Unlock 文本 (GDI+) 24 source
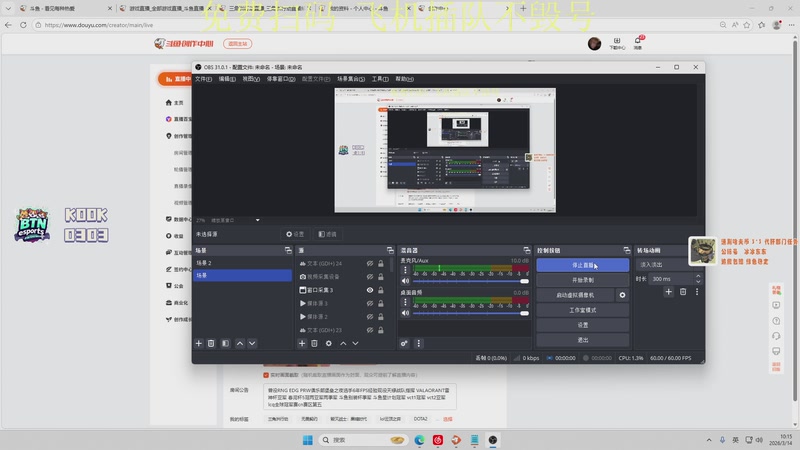Viewport: 800px width, 450px height. point(381,263)
